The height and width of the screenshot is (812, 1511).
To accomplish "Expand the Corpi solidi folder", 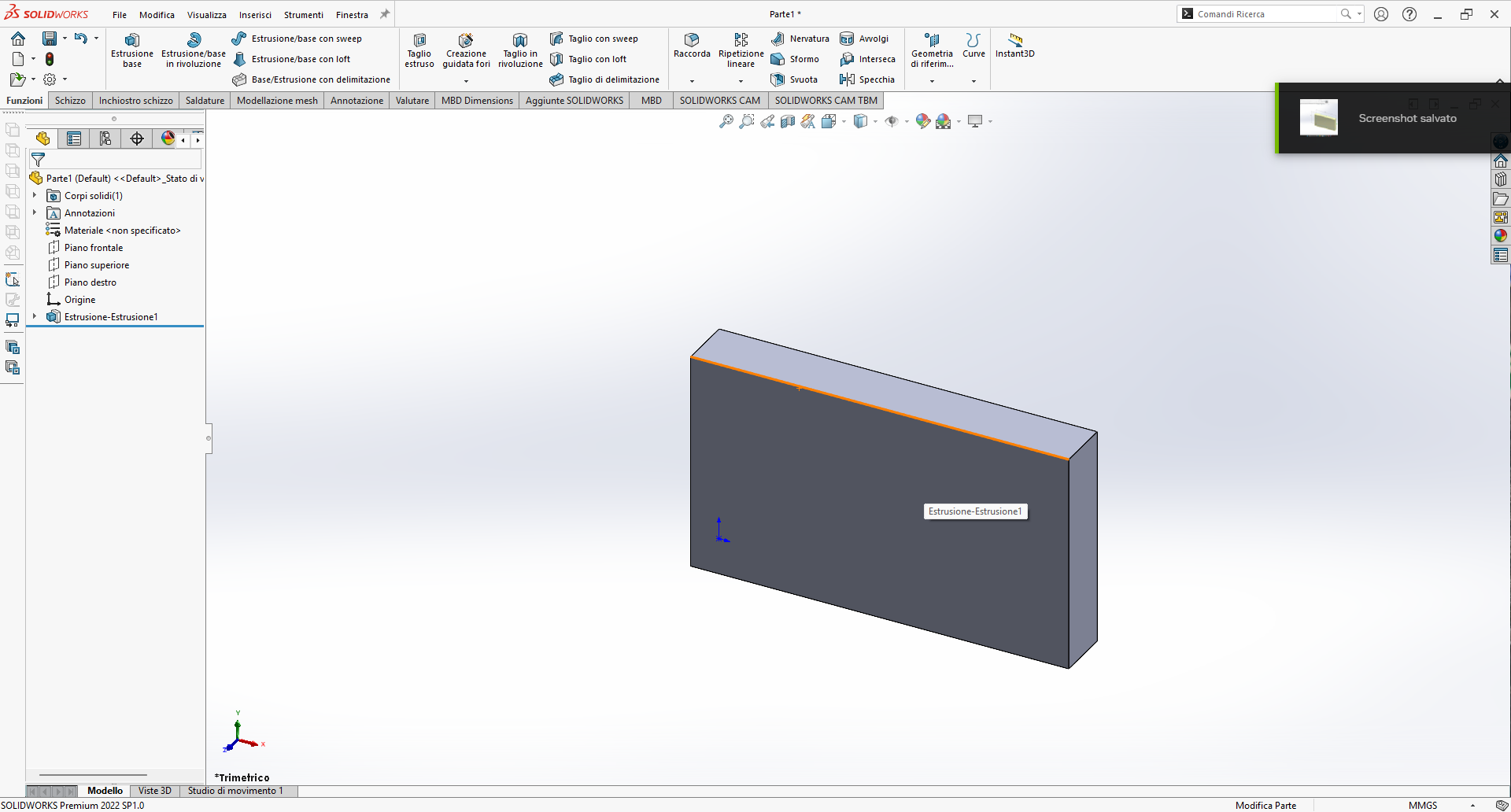I will click(35, 195).
